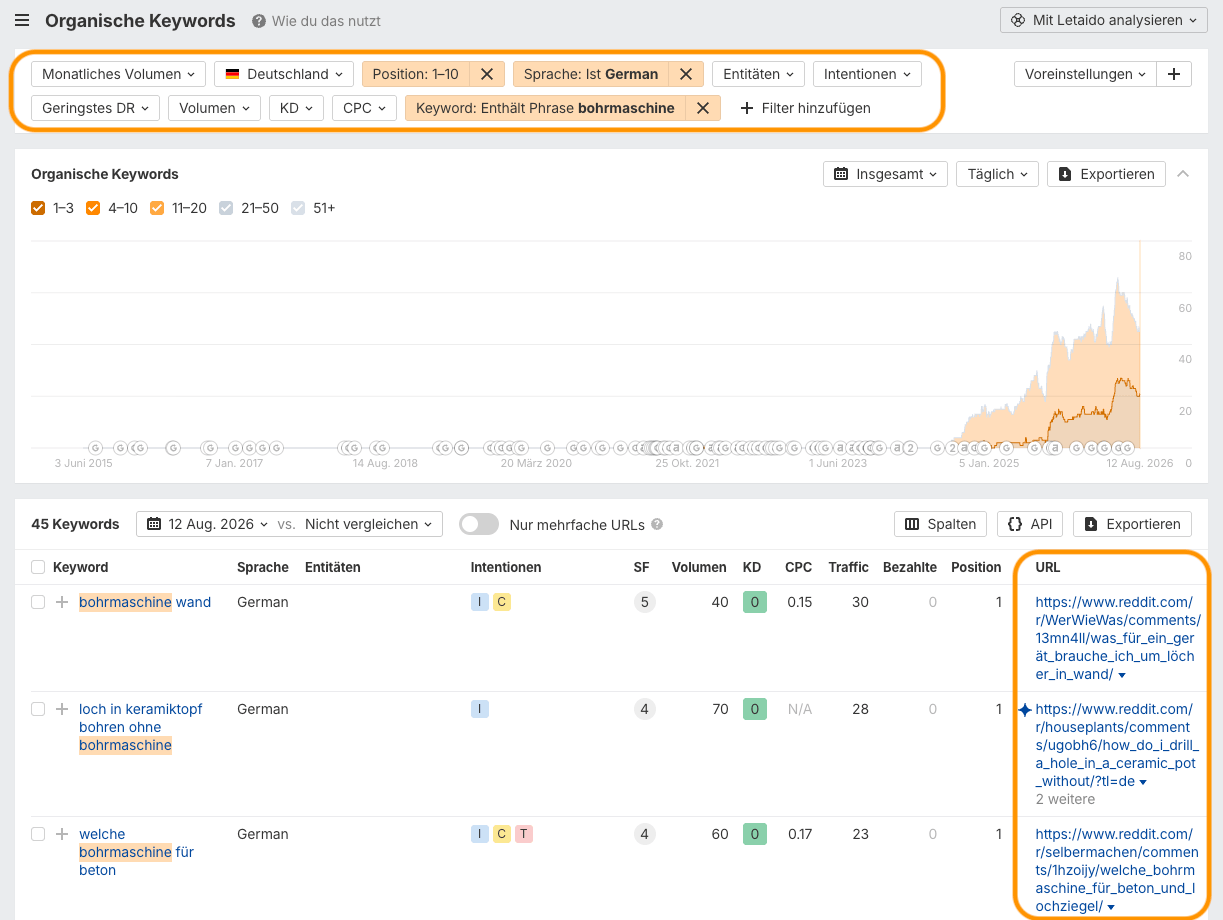Open the houseplants reddit URL
1223x920 pixels.
(x=1117, y=745)
